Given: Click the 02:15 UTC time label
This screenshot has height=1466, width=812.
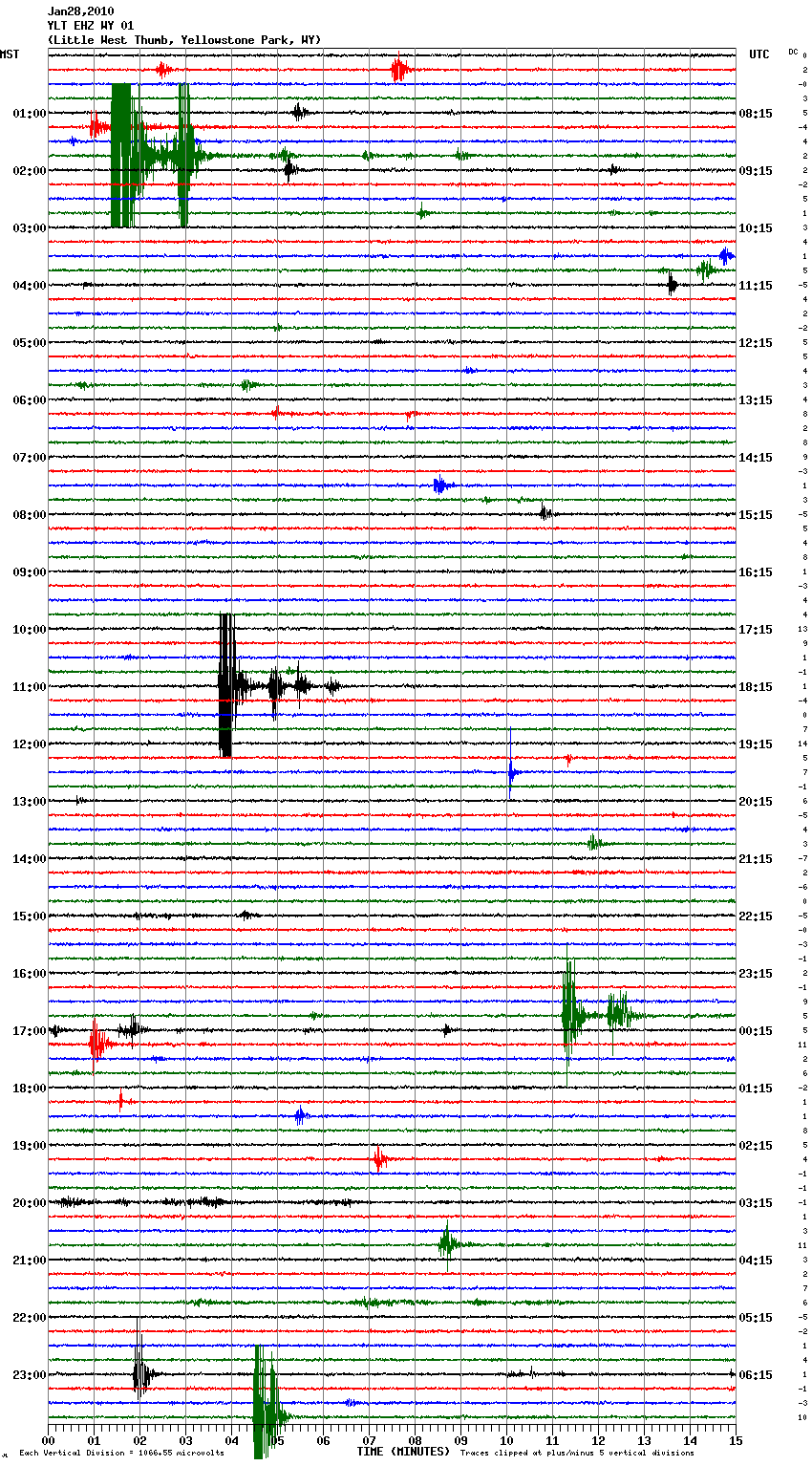Looking at the screenshot, I should coord(756,1146).
